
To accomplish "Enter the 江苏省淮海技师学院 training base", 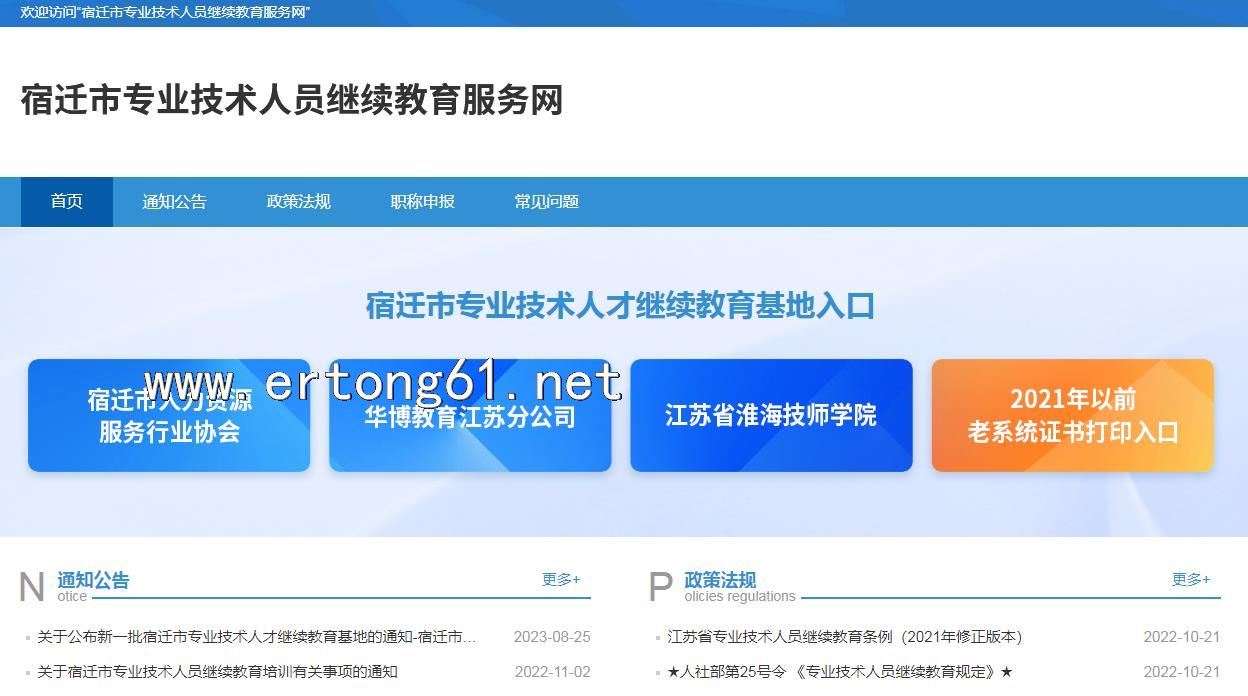I will (771, 416).
